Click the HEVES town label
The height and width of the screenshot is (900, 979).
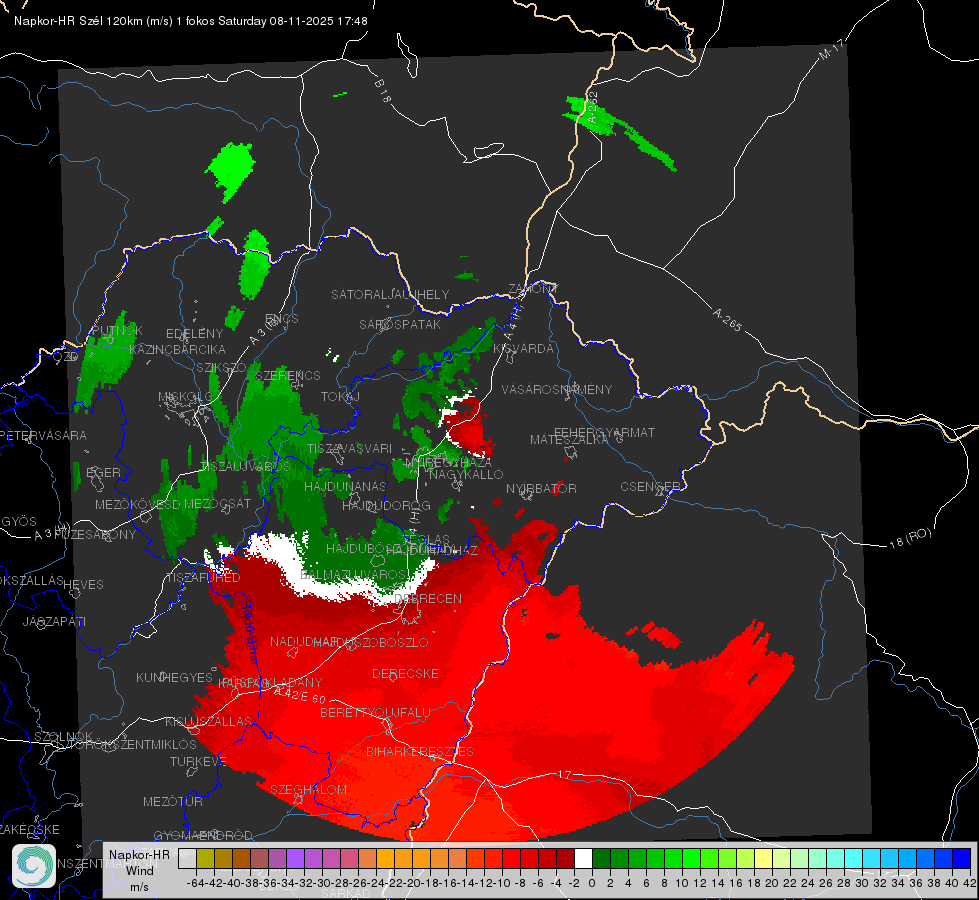(x=83, y=585)
